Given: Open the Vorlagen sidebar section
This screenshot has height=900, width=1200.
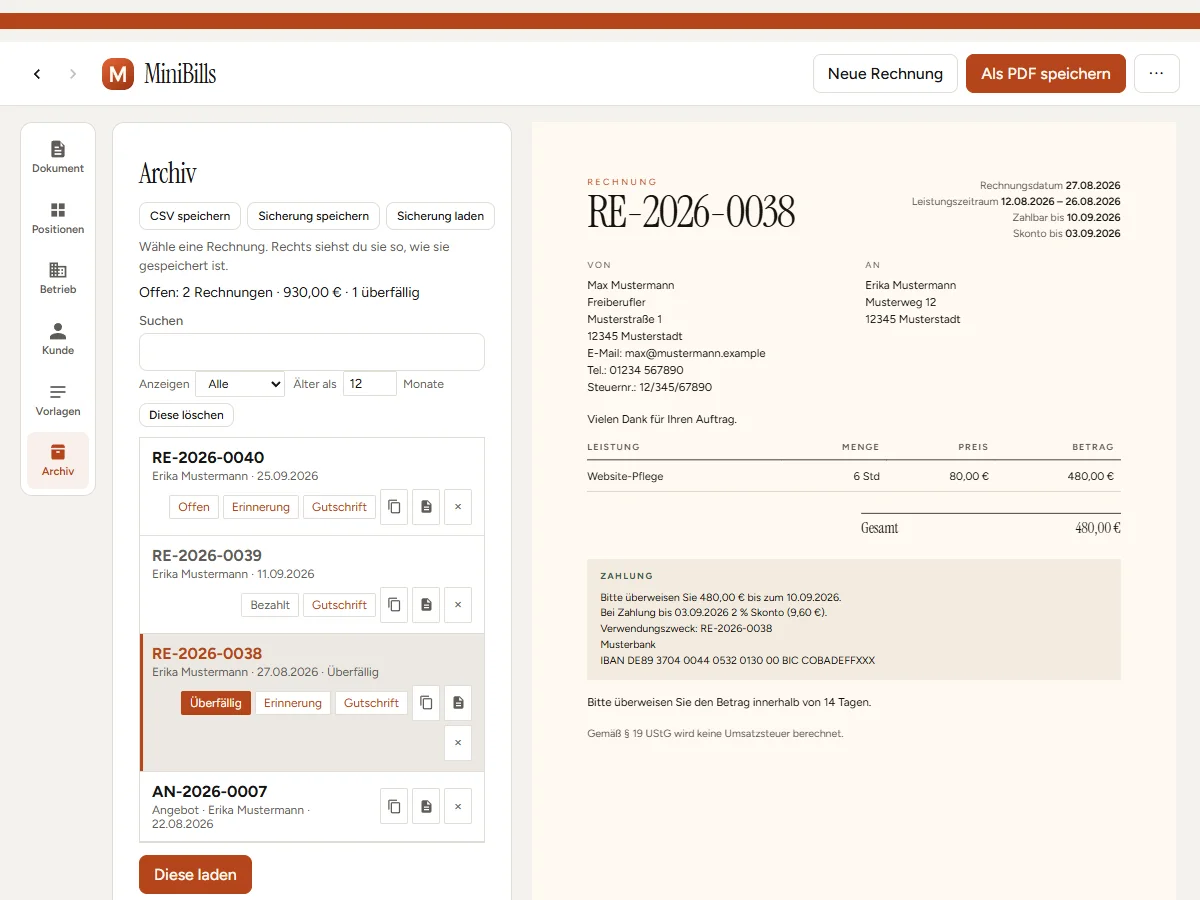Looking at the screenshot, I should 58,400.
